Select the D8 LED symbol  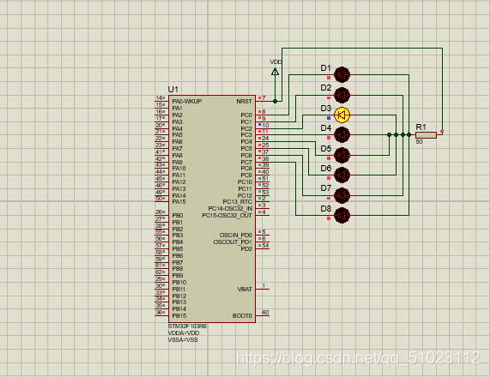pos(342,215)
